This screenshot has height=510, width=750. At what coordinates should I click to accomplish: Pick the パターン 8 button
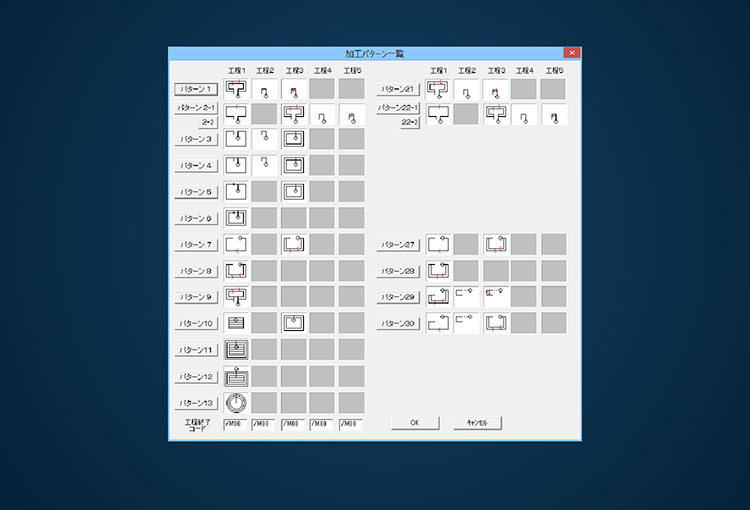pos(196,271)
